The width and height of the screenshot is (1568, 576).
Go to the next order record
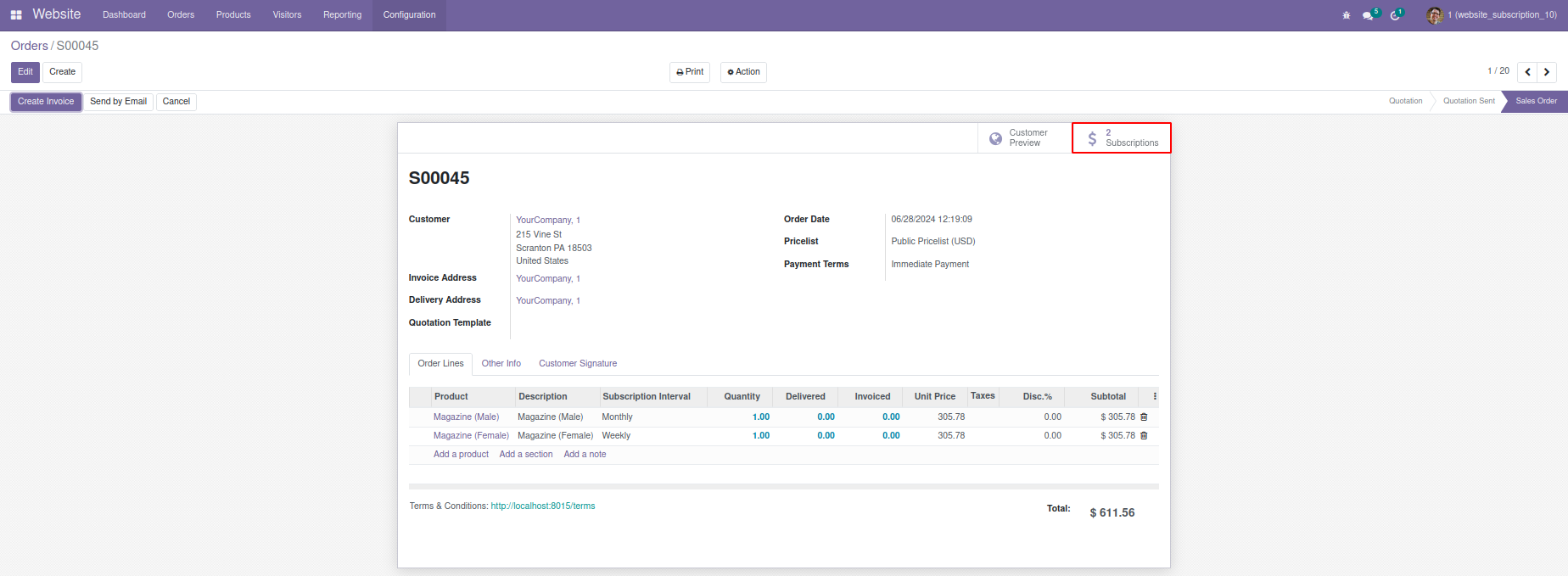pyautogui.click(x=1547, y=72)
